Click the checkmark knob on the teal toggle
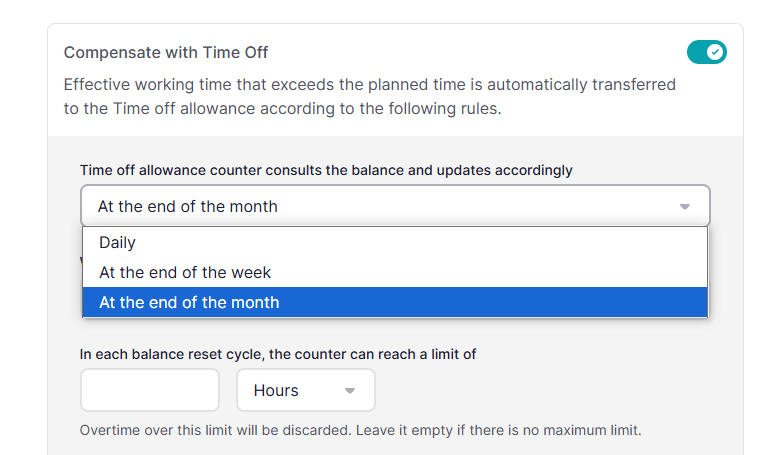Screen dimensions: 776x455 click(x=715, y=52)
